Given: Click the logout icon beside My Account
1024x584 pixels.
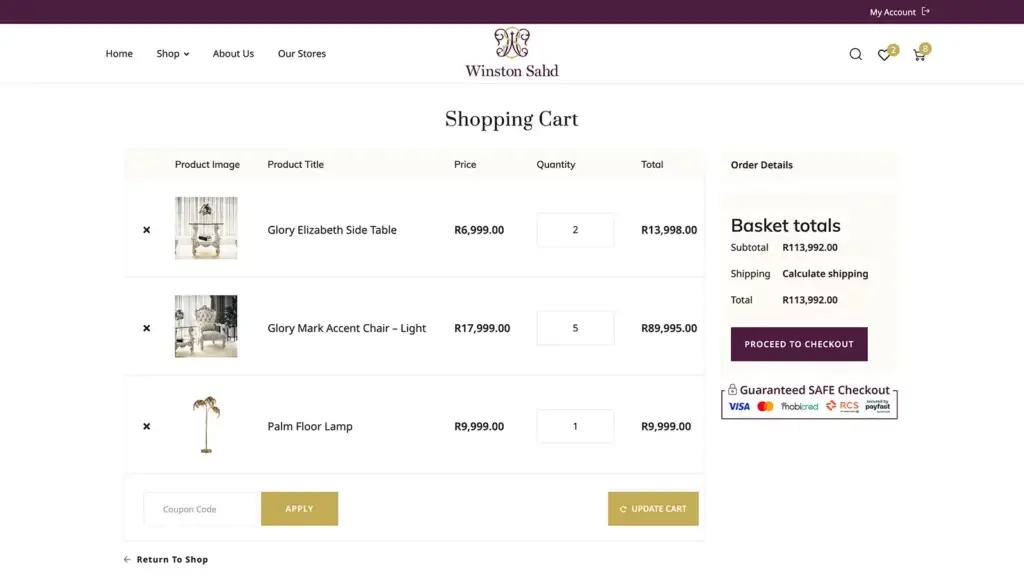Looking at the screenshot, I should point(925,11).
